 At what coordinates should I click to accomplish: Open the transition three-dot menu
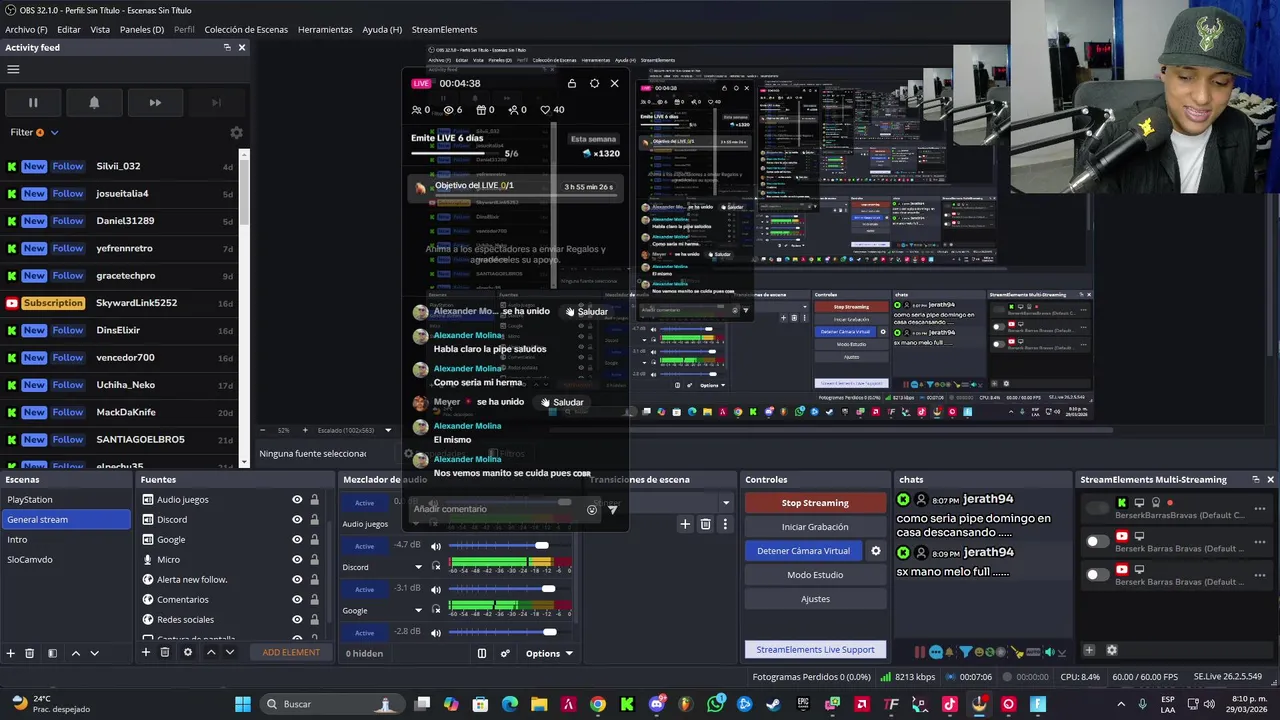tap(725, 524)
